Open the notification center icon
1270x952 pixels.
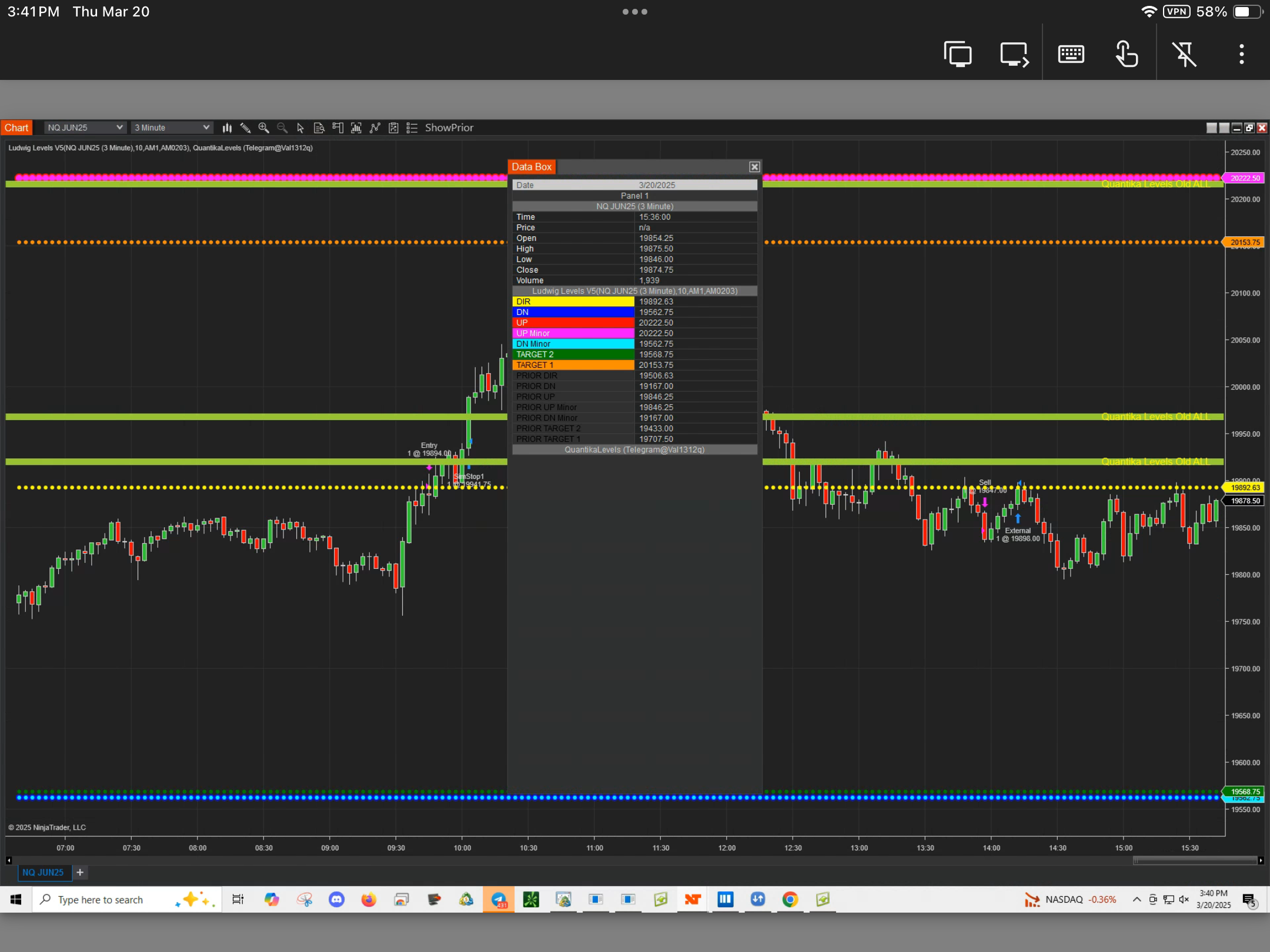coord(1249,900)
